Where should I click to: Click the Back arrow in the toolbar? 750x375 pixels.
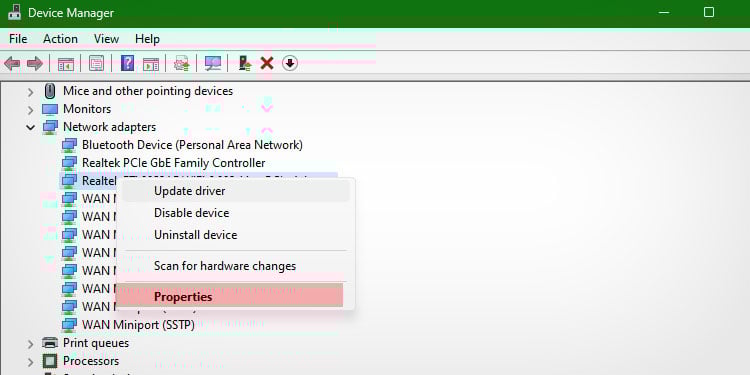coord(12,63)
